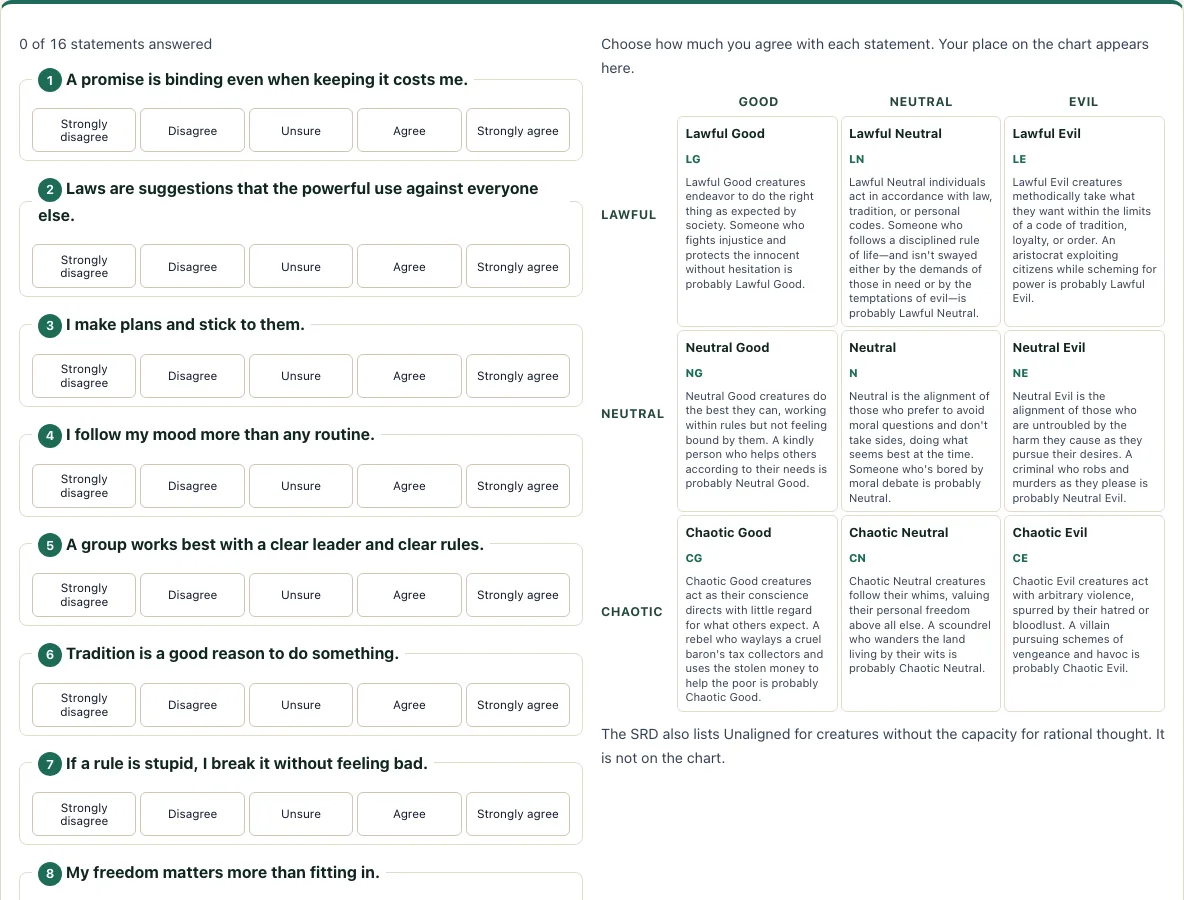Select Strongly agree for statement 5 about groups
The image size is (1184, 900).
[x=517, y=594]
